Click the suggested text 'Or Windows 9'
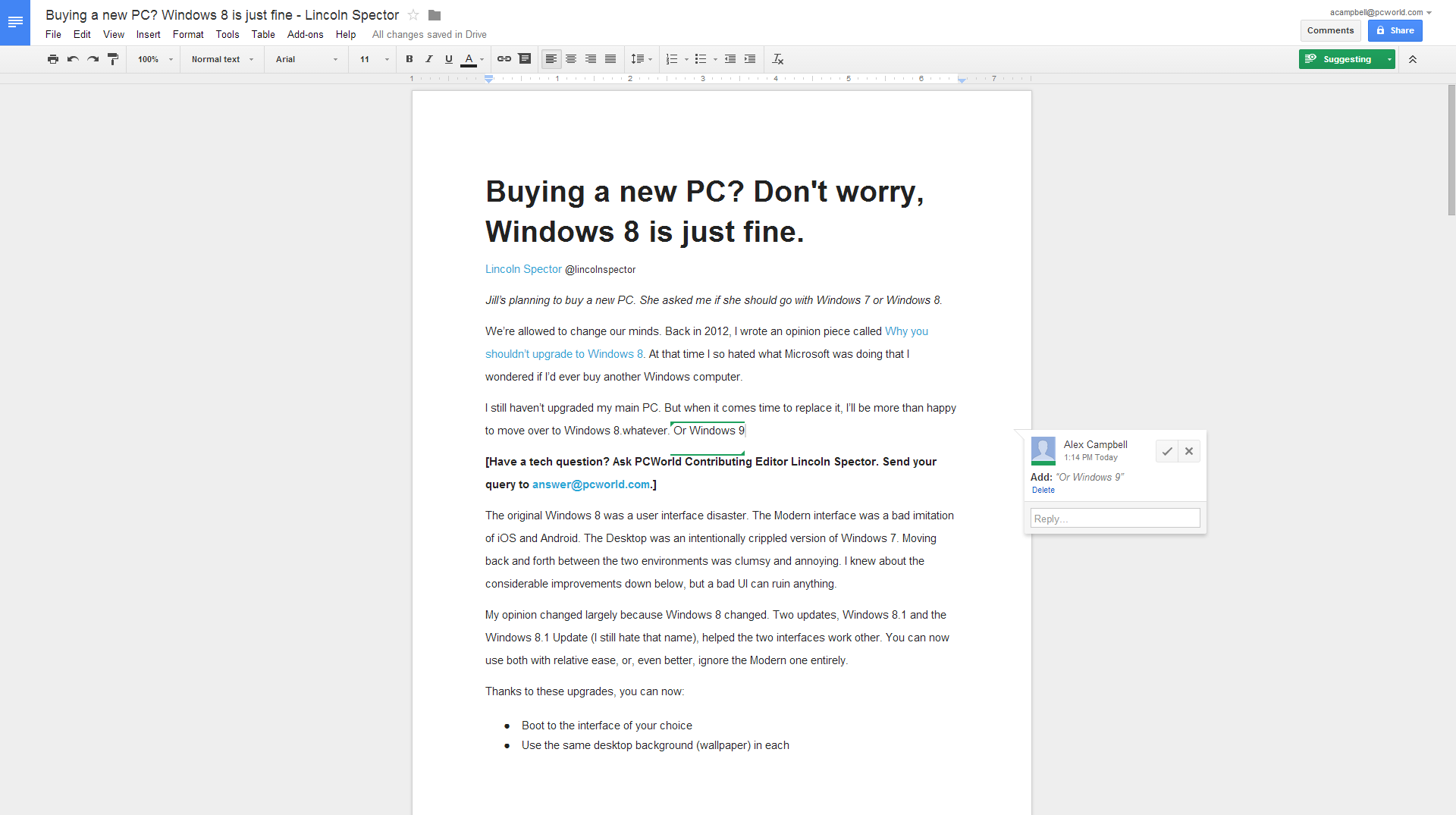 click(x=709, y=431)
